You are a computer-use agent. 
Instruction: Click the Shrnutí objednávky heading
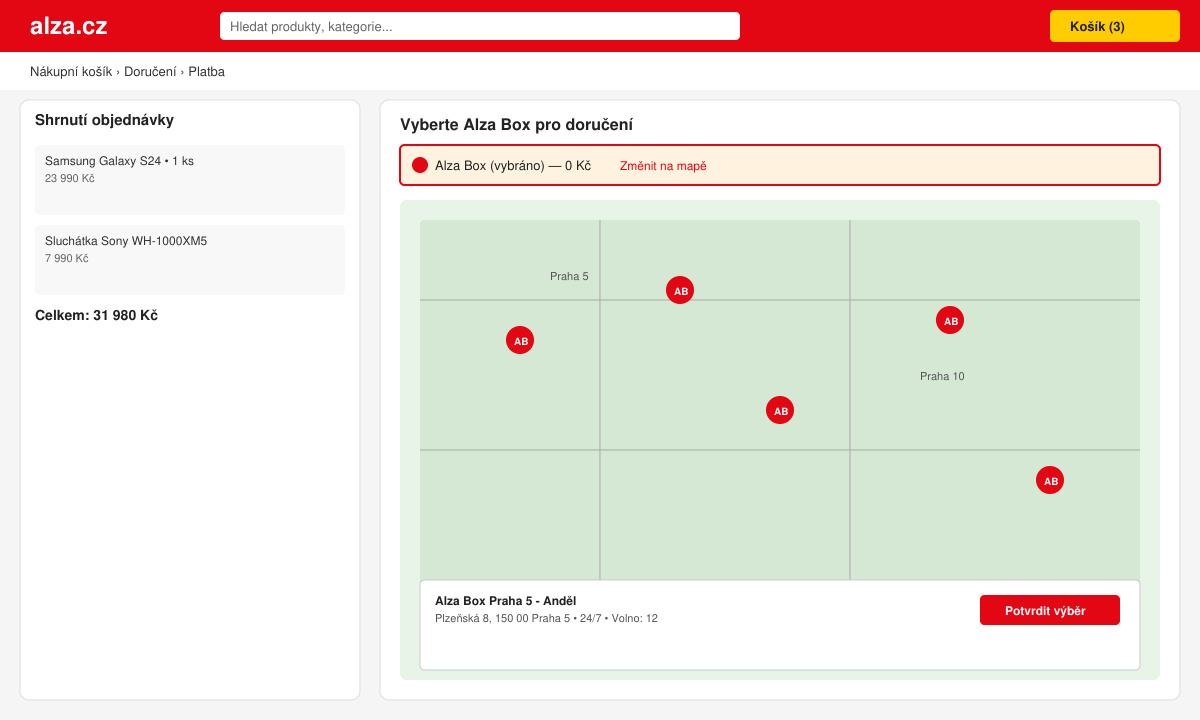tap(104, 120)
